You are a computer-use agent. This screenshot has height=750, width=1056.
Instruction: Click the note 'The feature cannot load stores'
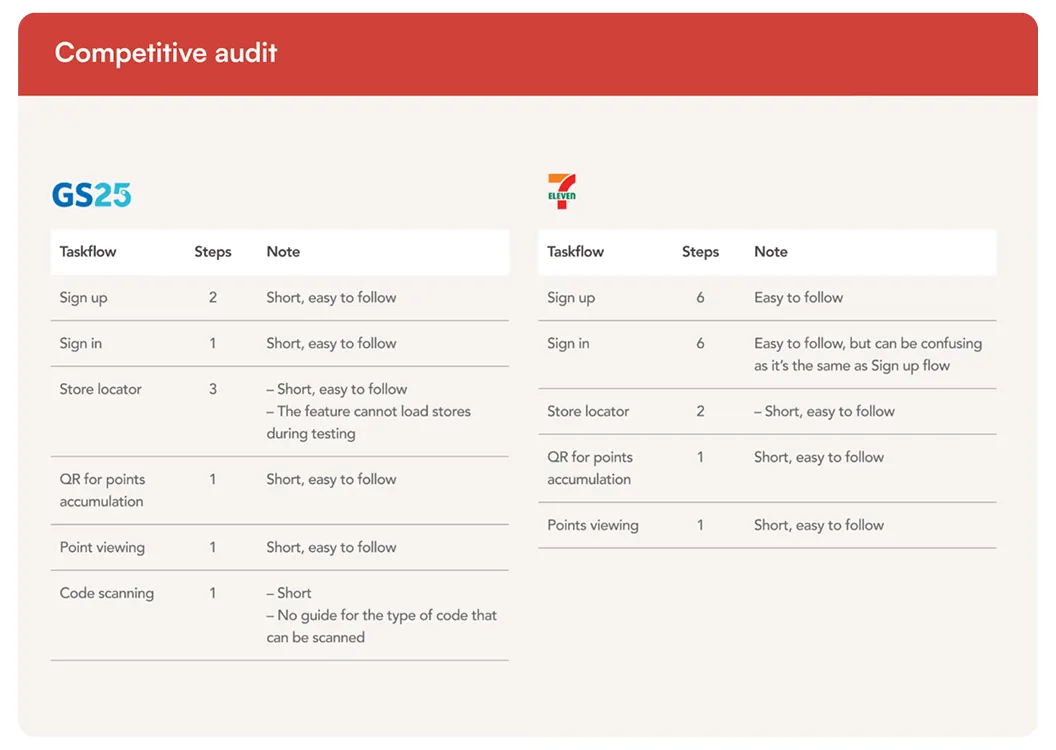click(368, 411)
